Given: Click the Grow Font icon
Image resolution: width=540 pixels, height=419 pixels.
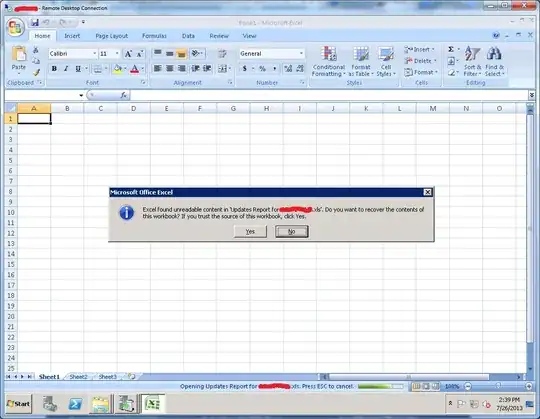Looking at the screenshot, I should 128,54.
